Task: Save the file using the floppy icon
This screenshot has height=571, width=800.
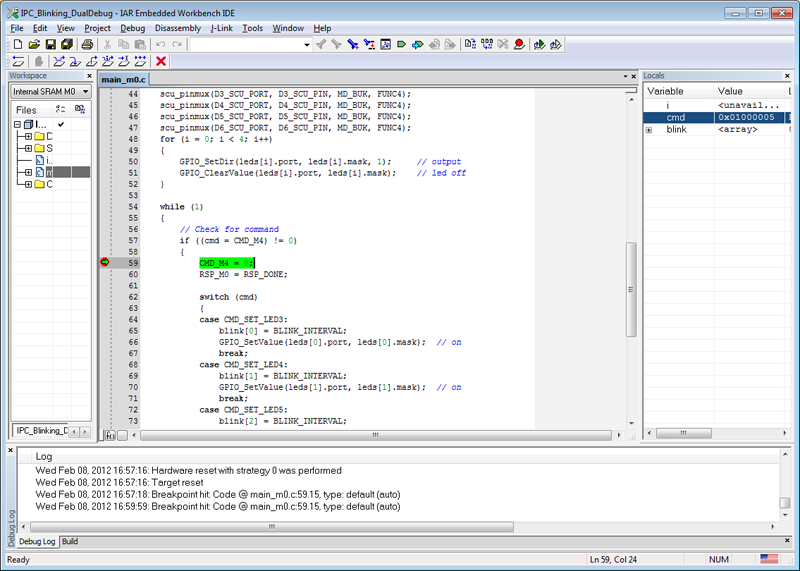Action: pos(50,44)
